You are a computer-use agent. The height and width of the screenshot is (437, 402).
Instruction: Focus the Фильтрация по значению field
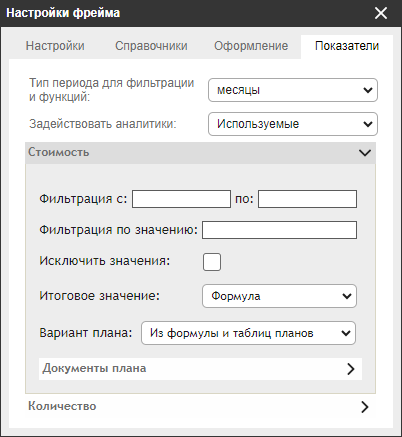click(279, 230)
